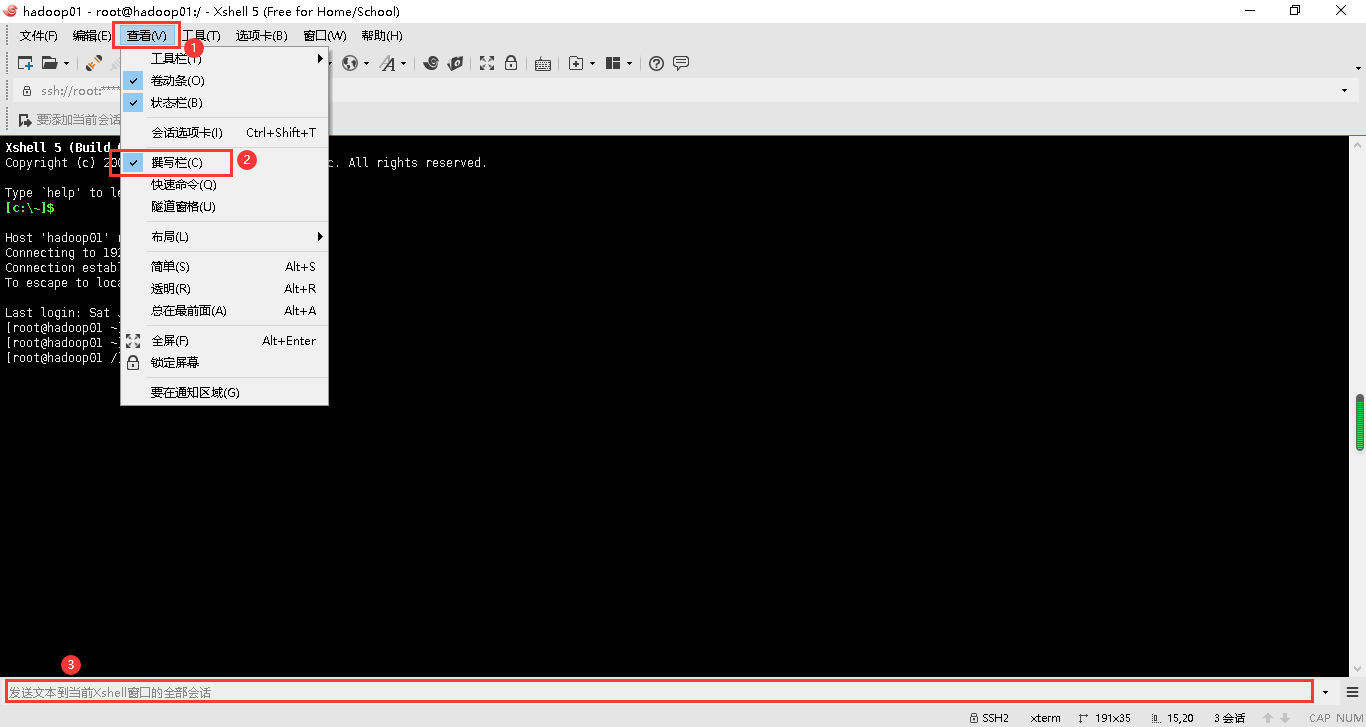
Task: Toggle the 状态栏(B) checkmark option
Action: (x=224, y=102)
